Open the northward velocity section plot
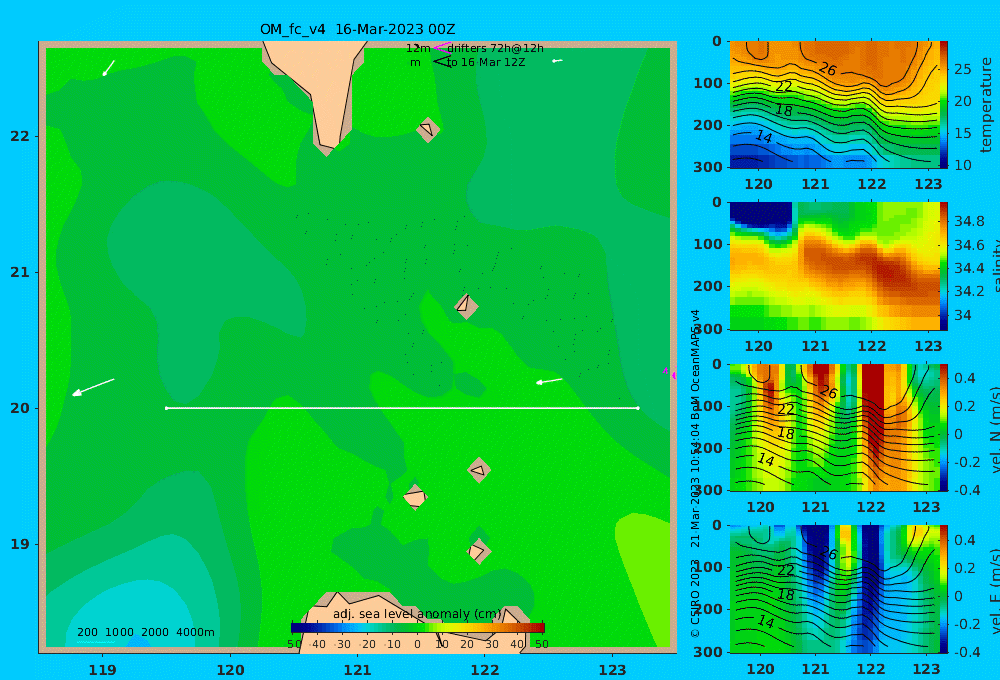1000x680 pixels. click(834, 427)
